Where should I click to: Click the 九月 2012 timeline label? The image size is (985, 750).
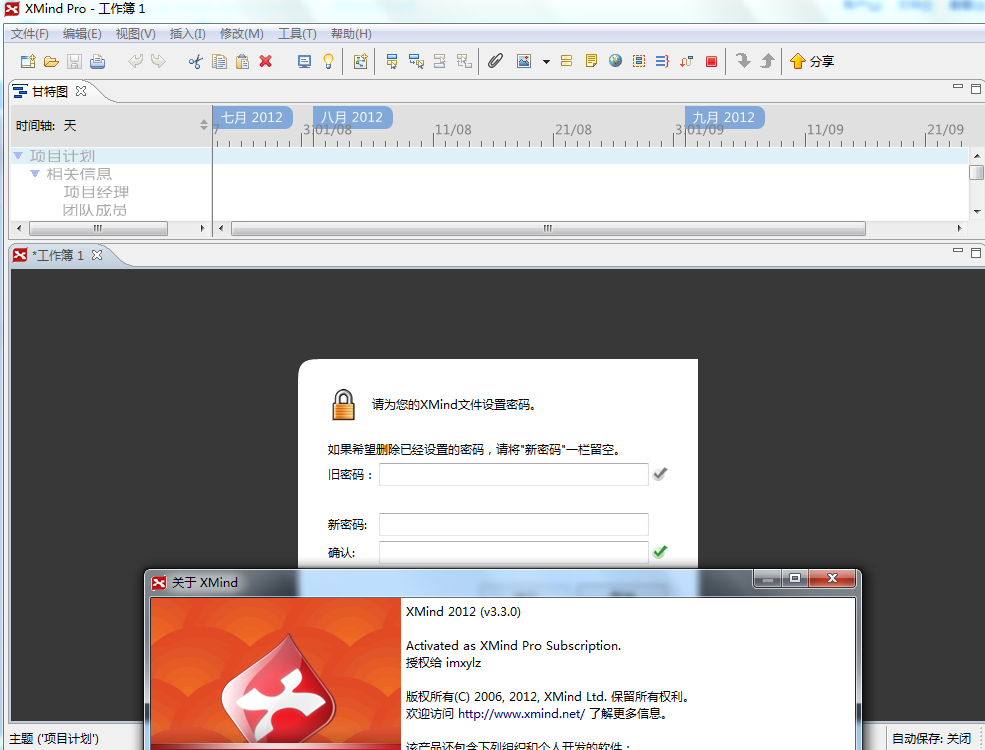[x=724, y=117]
